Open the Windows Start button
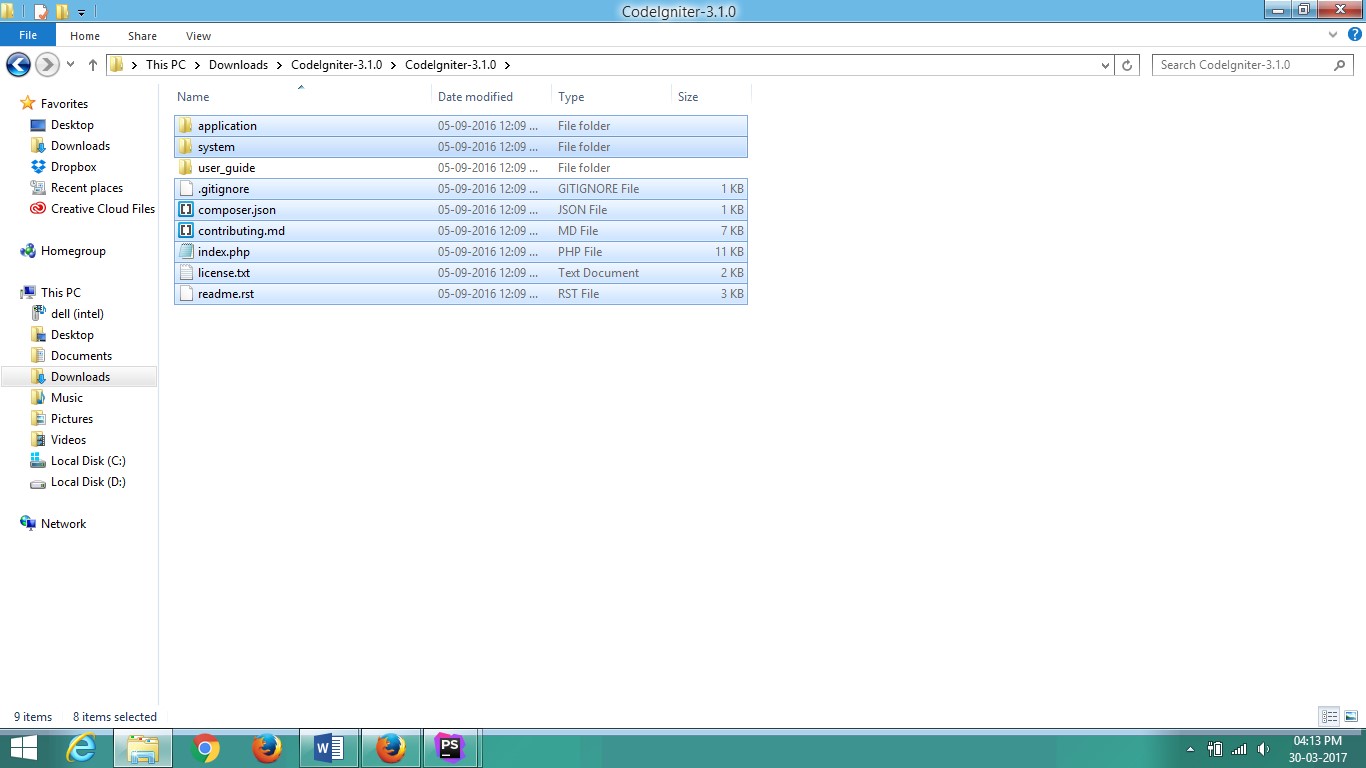Screen dimensions: 1366x768 [23, 748]
